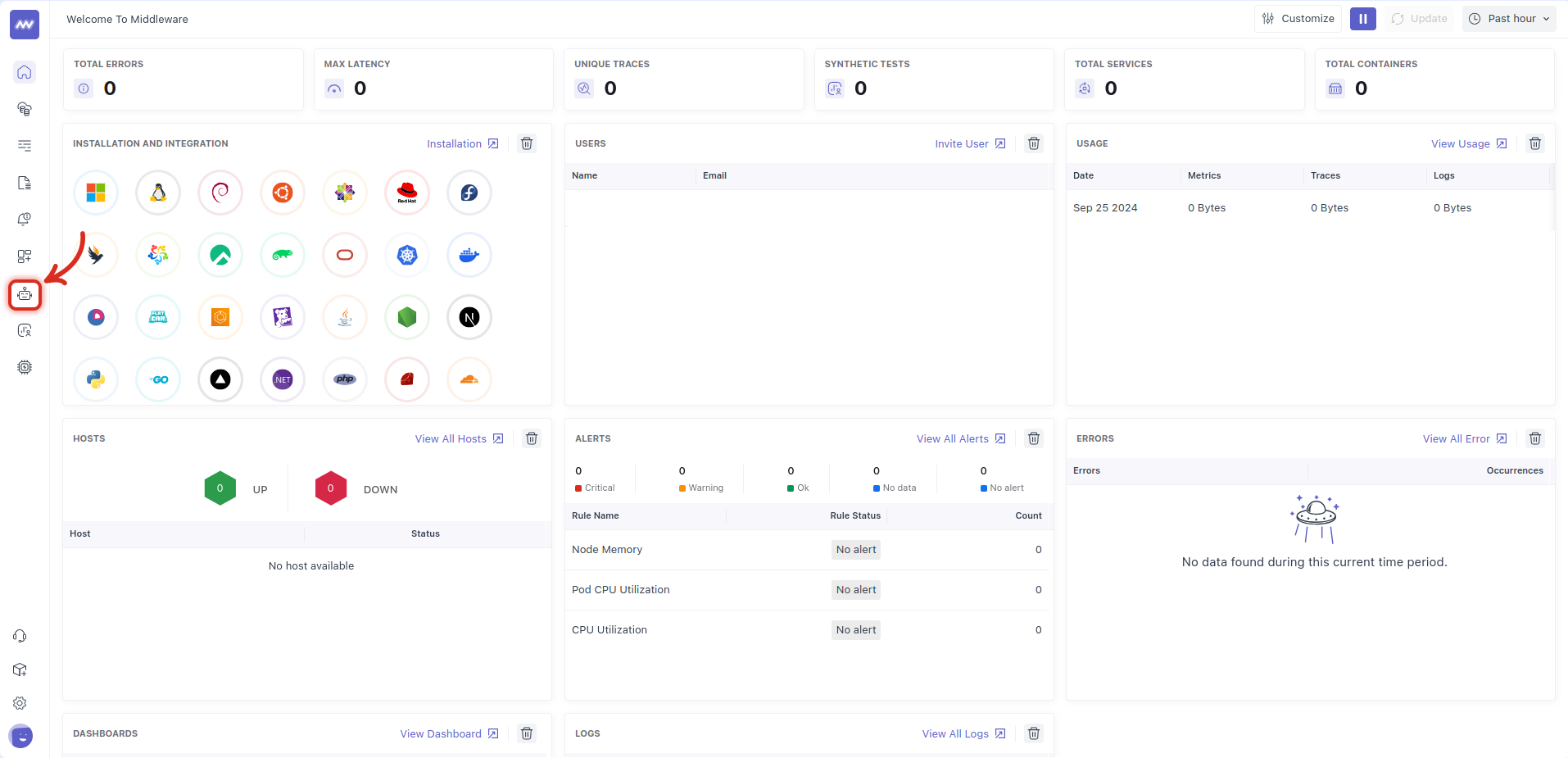Click the .NET integration icon
This screenshot has height=758, width=1568.
click(x=282, y=379)
